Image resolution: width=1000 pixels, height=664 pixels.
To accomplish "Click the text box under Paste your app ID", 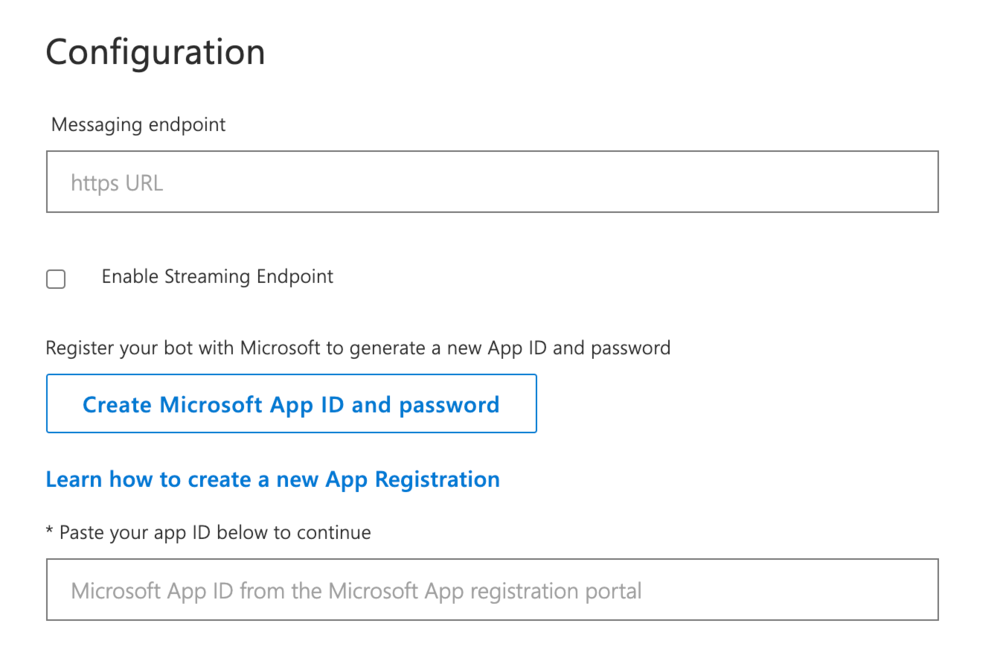I will pyautogui.click(x=492, y=590).
